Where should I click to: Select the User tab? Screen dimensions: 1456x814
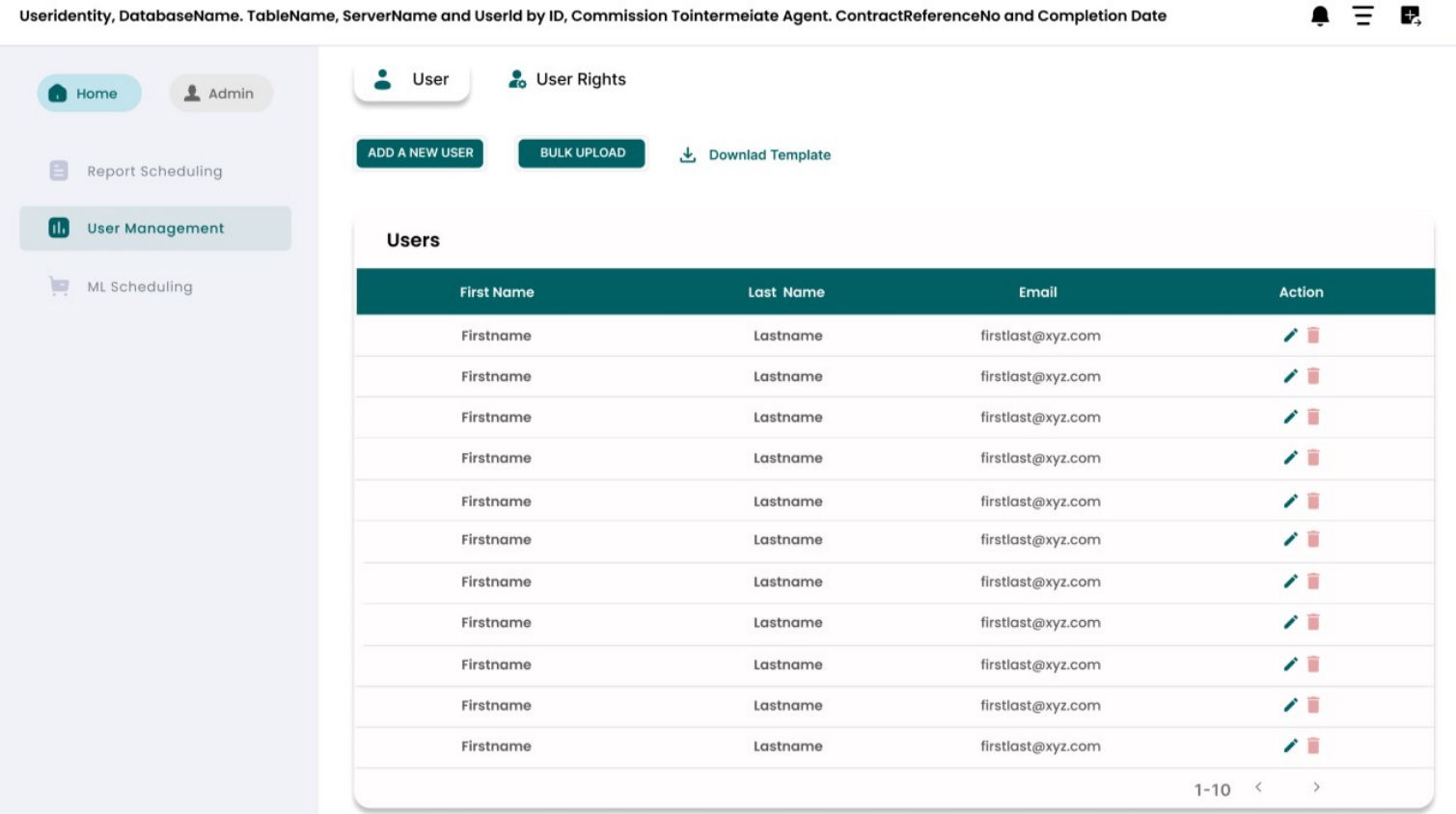(x=412, y=80)
